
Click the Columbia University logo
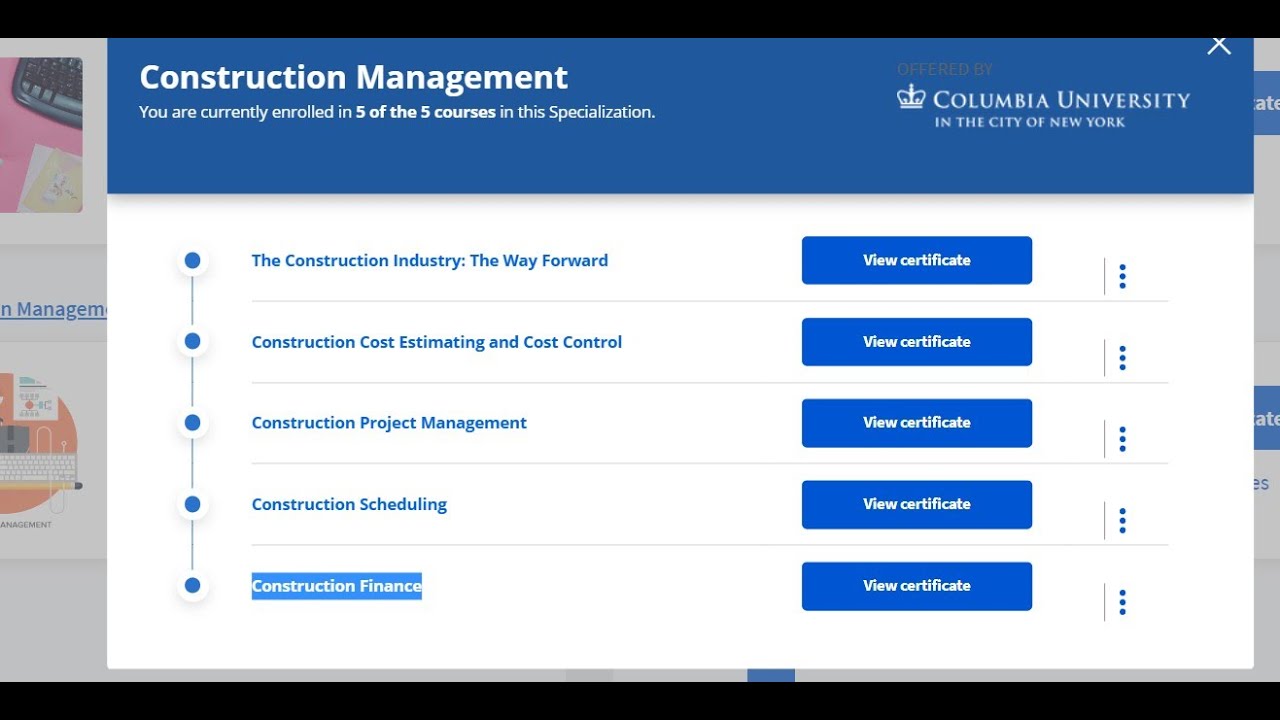click(x=1043, y=106)
